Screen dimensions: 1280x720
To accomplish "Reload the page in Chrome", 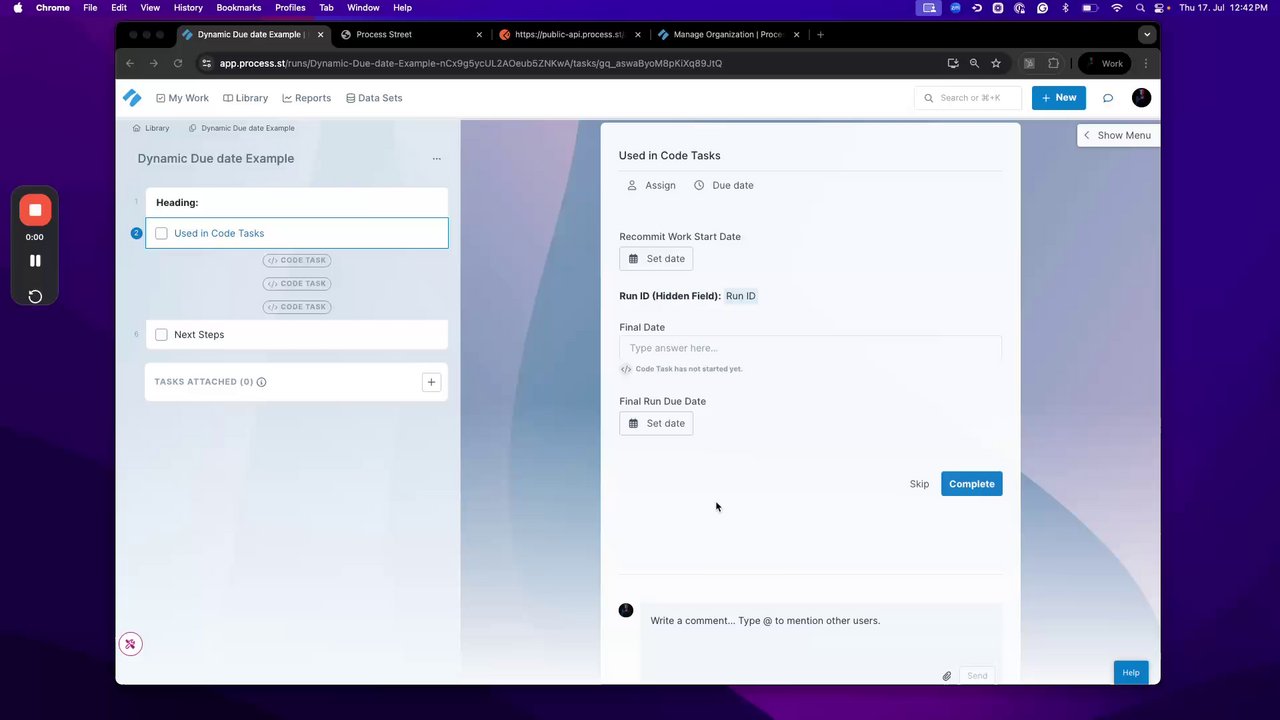I will point(178,63).
